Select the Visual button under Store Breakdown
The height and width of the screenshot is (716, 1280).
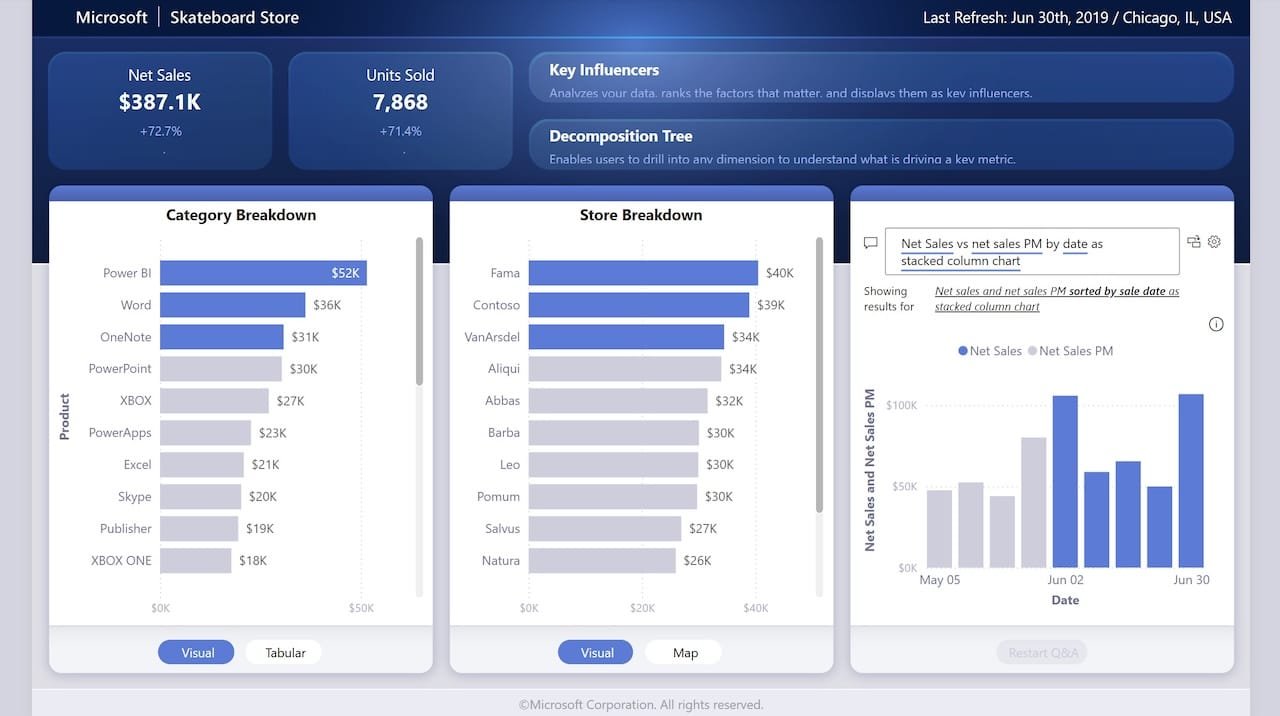(x=597, y=652)
